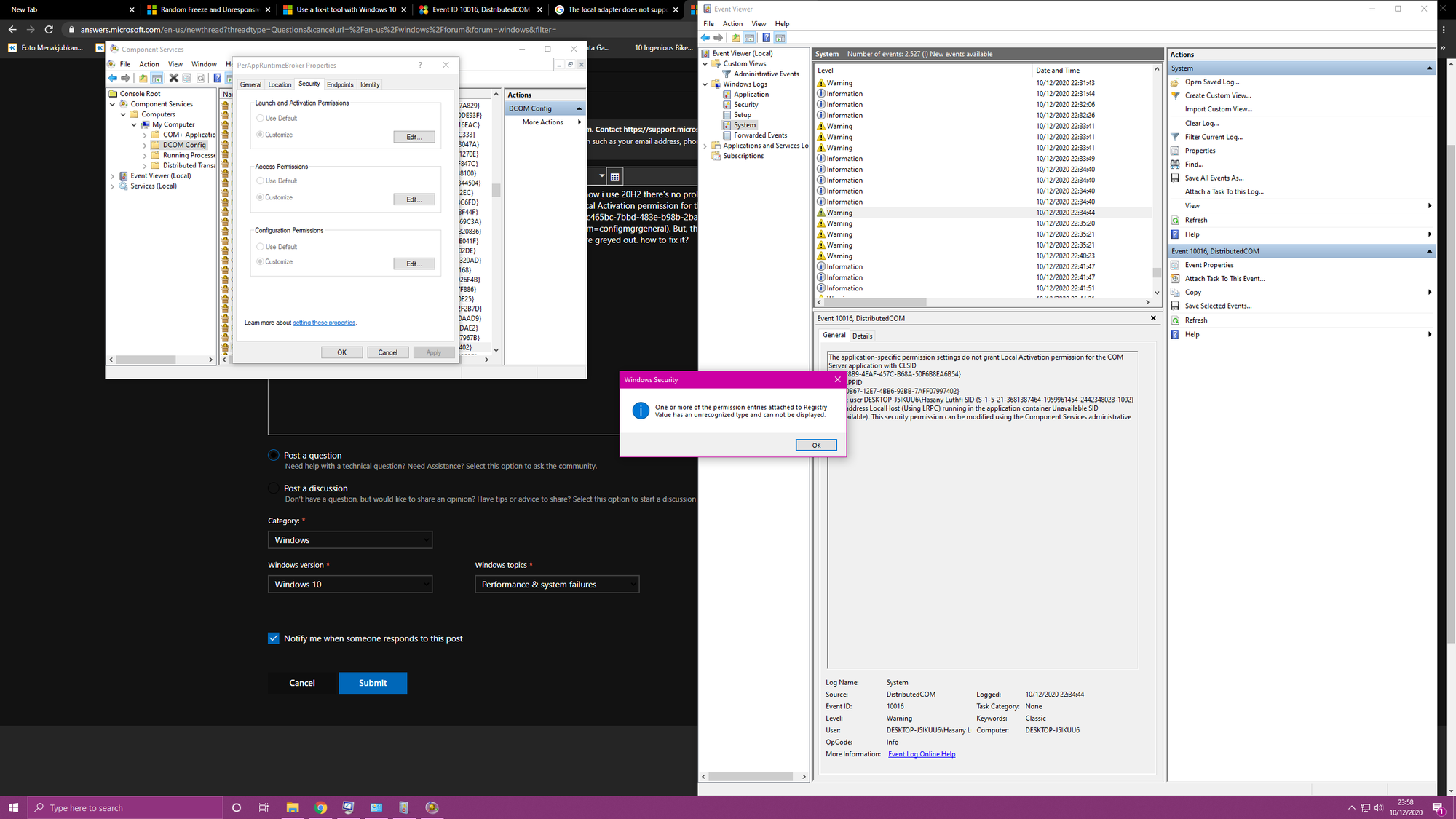Open the Action menu in Event Viewer
Viewport: 1456px width, 819px height.
(732, 24)
